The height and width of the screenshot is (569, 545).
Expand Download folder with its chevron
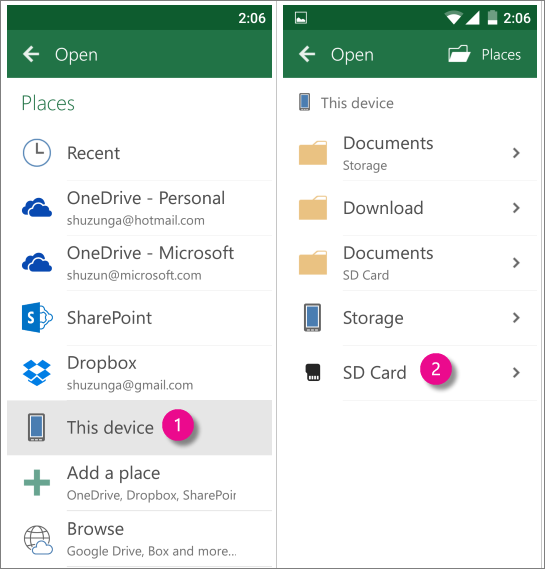[516, 208]
